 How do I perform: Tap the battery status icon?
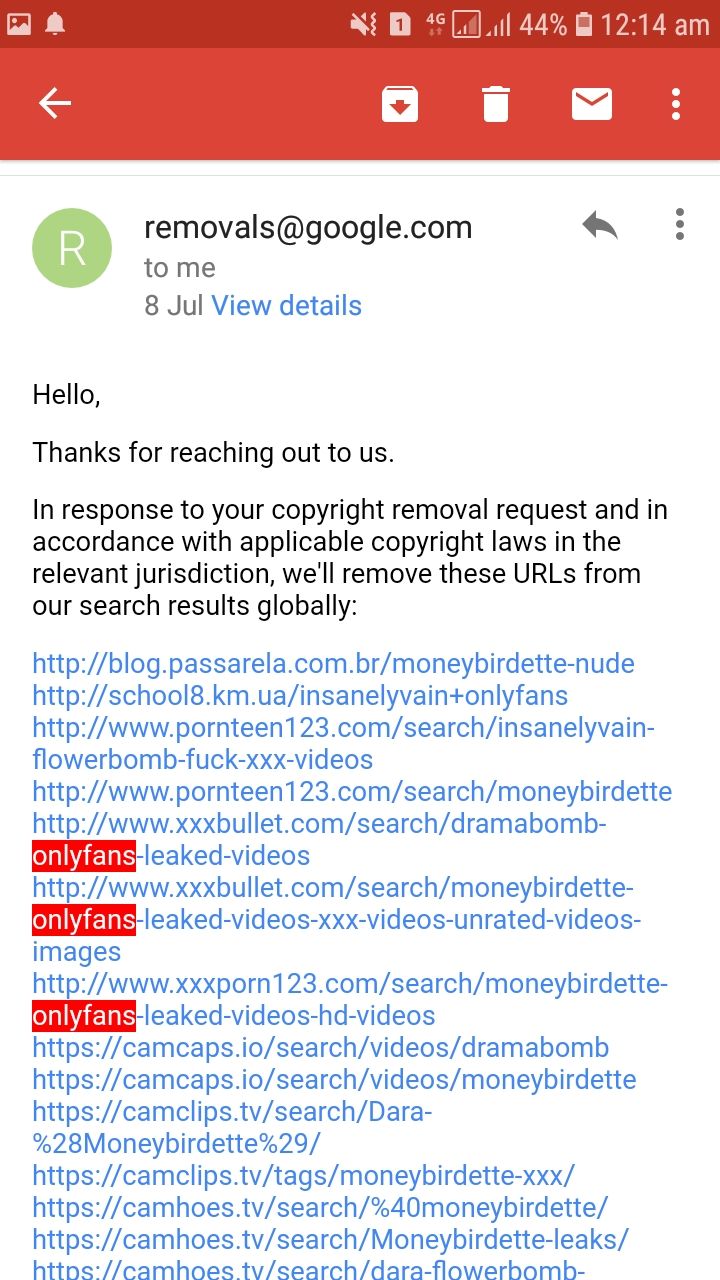(x=584, y=24)
